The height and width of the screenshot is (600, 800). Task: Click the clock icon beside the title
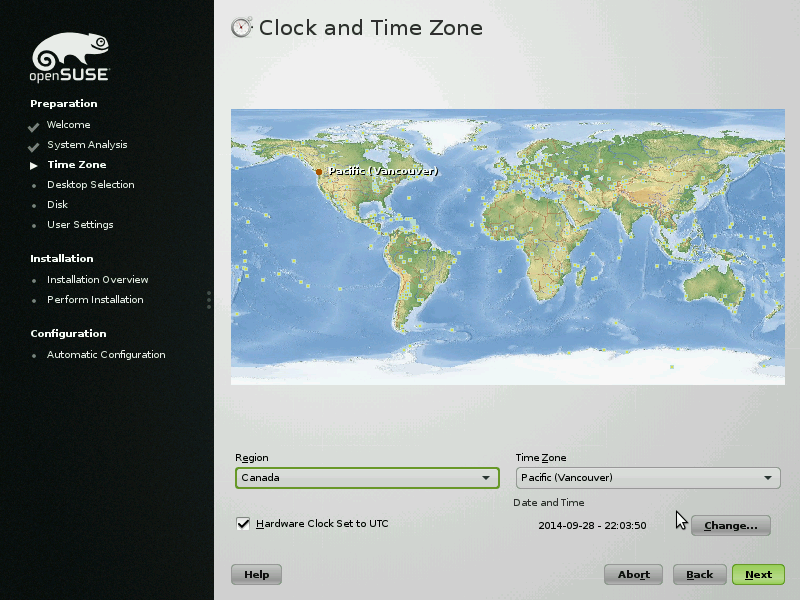click(241, 28)
